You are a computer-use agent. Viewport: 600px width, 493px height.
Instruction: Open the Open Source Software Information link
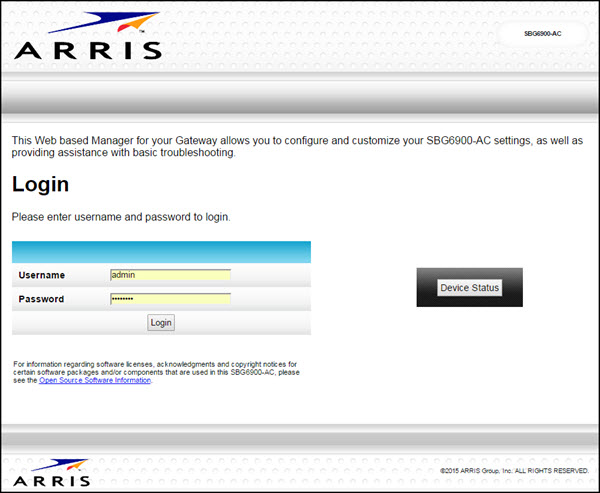coord(95,381)
